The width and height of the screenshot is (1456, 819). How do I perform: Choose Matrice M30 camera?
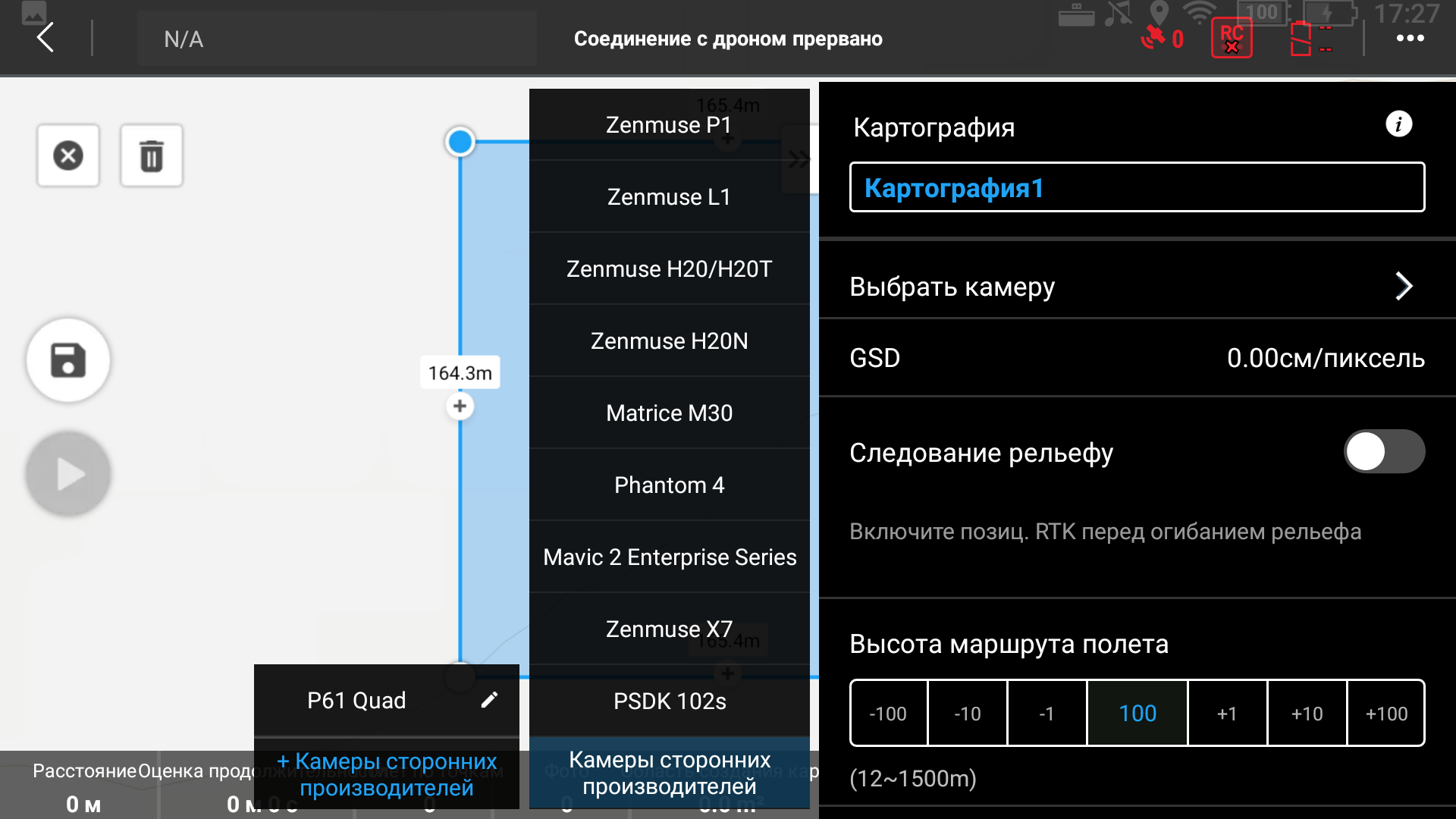(x=670, y=413)
